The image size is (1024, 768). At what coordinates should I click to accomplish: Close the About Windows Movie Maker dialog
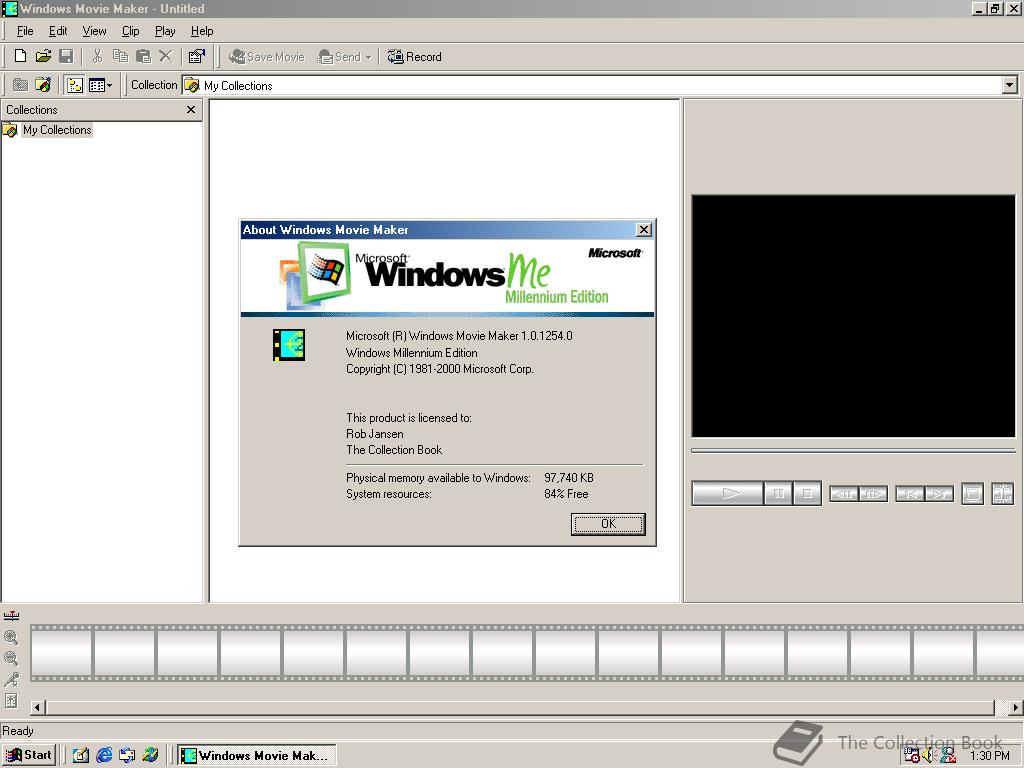[x=643, y=230]
